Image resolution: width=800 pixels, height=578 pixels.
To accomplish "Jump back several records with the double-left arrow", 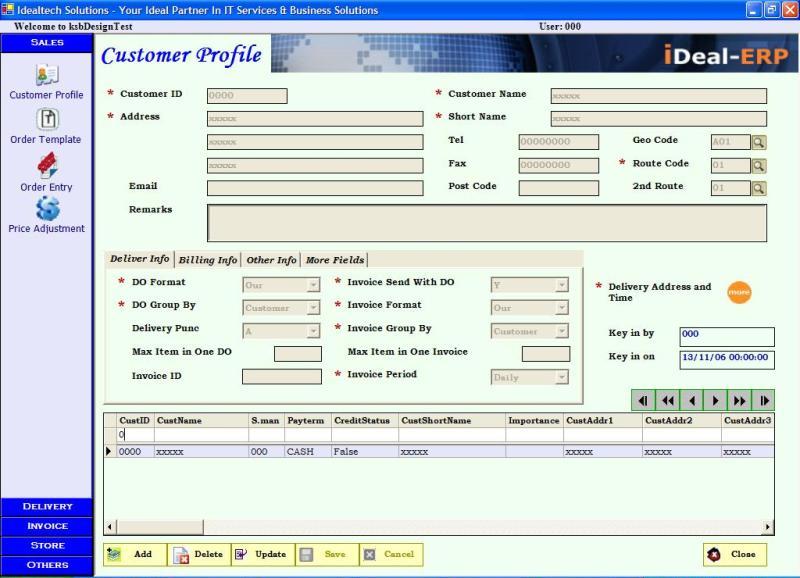I will (667, 400).
